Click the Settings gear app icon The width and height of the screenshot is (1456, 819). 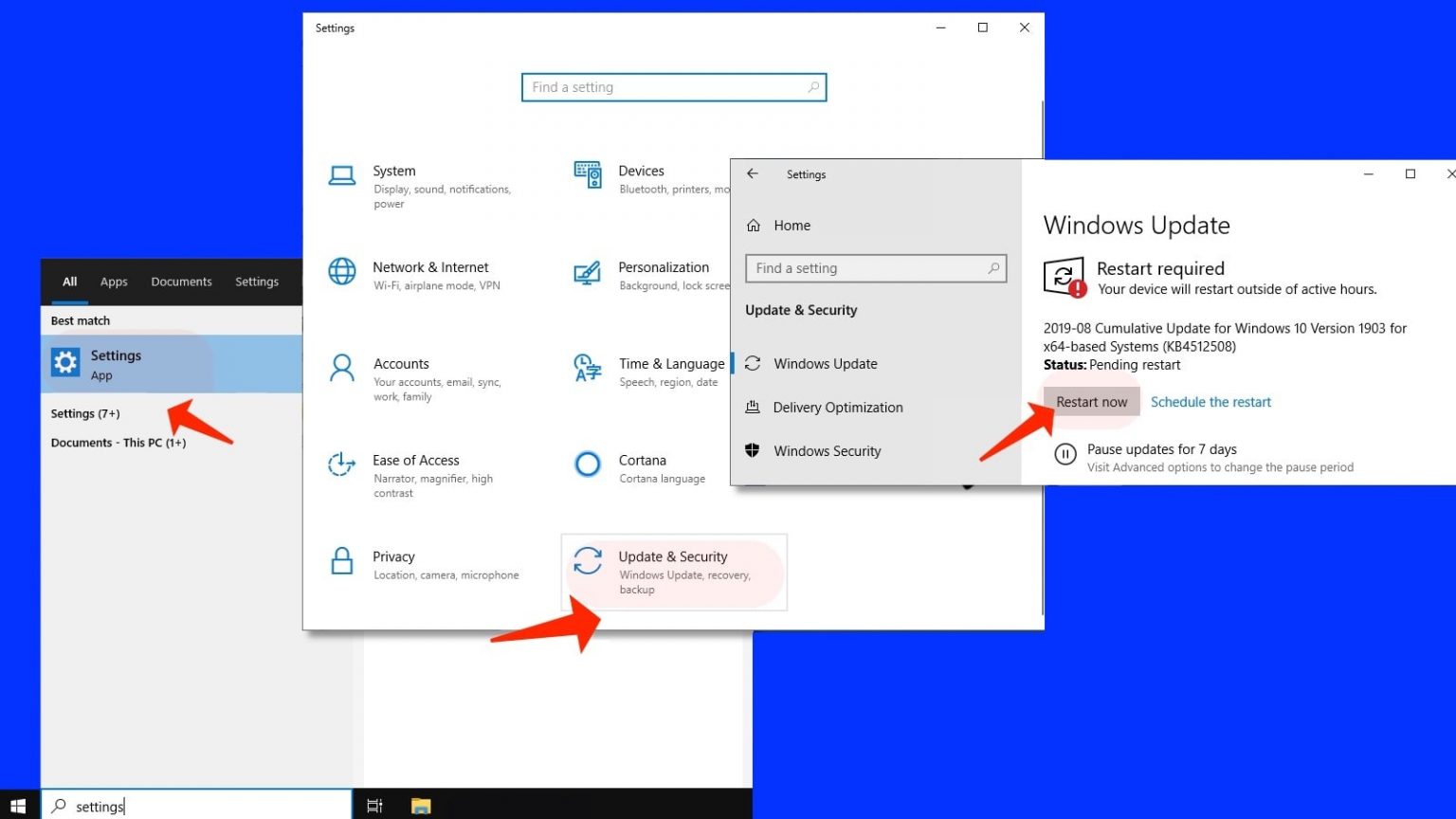[x=65, y=362]
